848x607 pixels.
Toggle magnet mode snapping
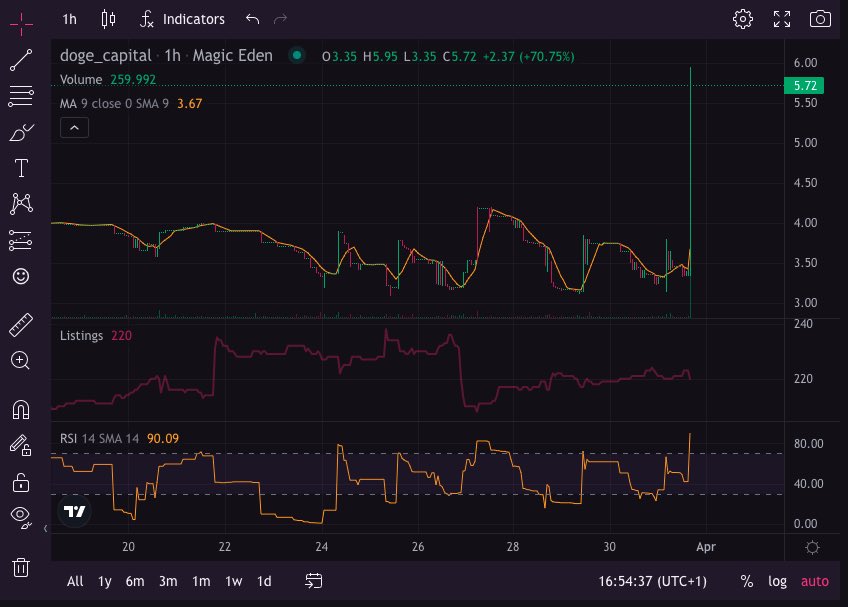coord(21,410)
